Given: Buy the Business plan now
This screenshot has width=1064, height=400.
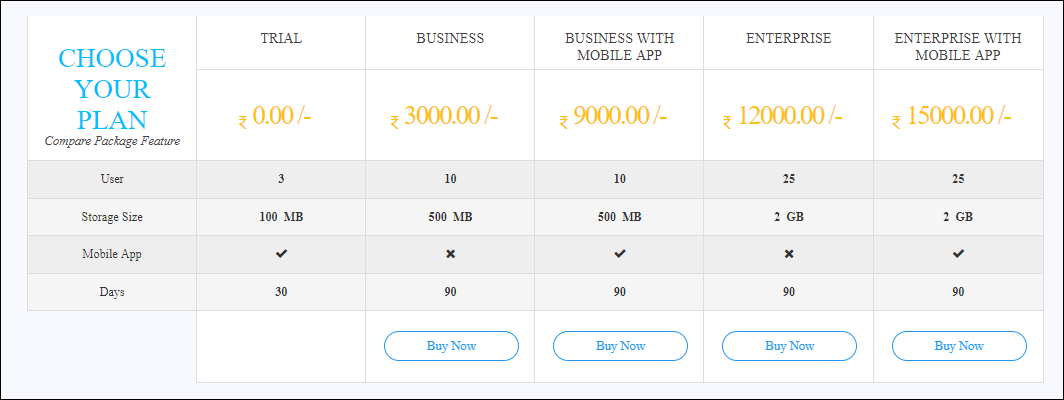Looking at the screenshot, I should point(451,346).
